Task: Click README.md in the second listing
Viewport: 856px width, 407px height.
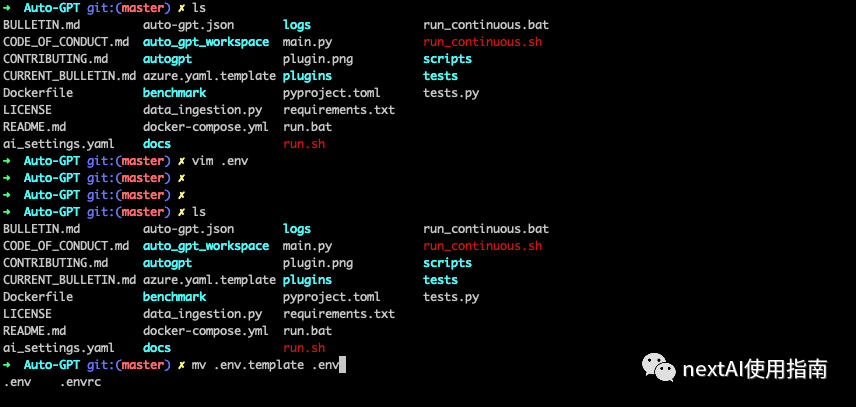Action: tap(34, 331)
